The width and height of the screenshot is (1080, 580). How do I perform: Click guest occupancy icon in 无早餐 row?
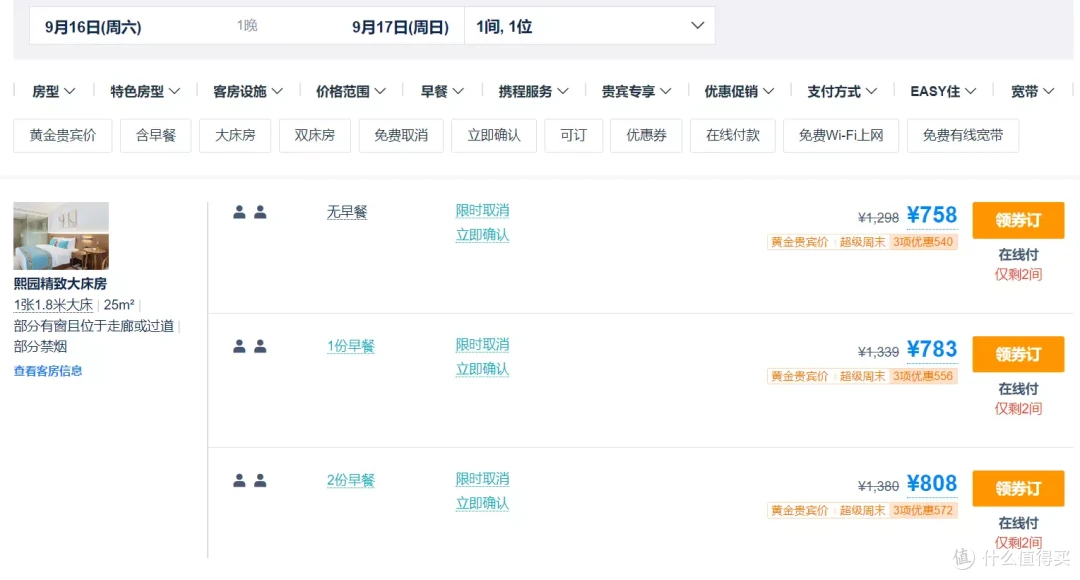[250, 212]
